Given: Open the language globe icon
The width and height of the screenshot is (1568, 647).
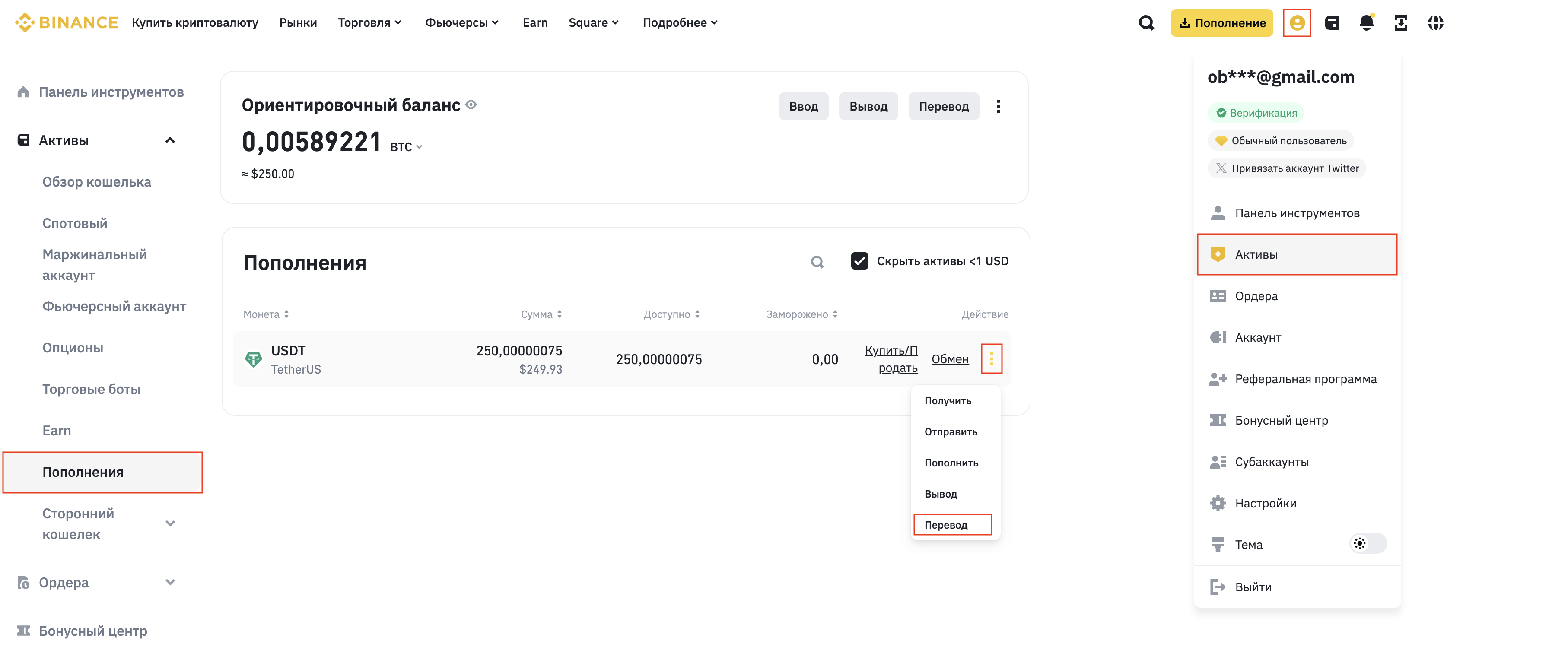Looking at the screenshot, I should [1435, 23].
